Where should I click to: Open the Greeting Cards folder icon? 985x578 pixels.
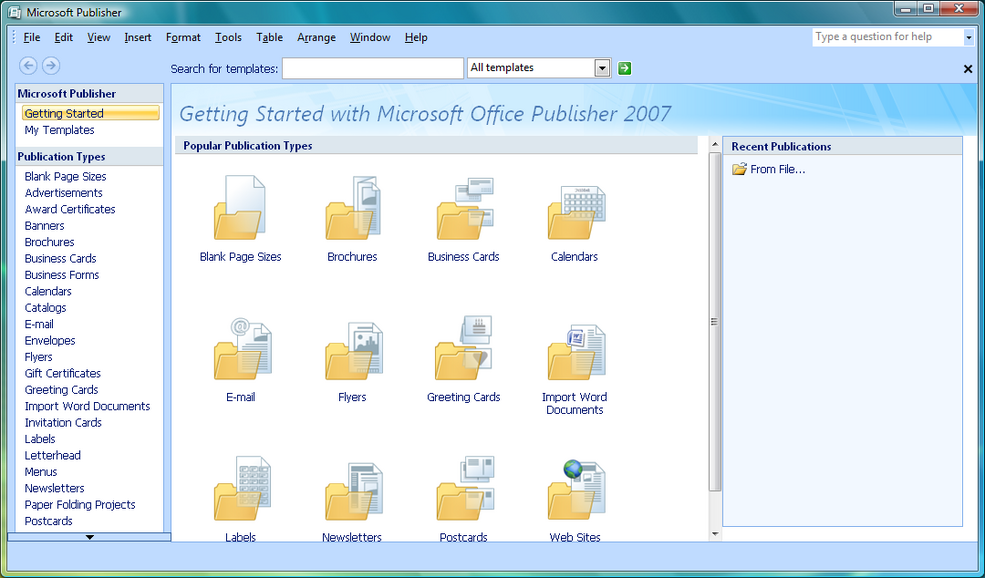(x=464, y=348)
